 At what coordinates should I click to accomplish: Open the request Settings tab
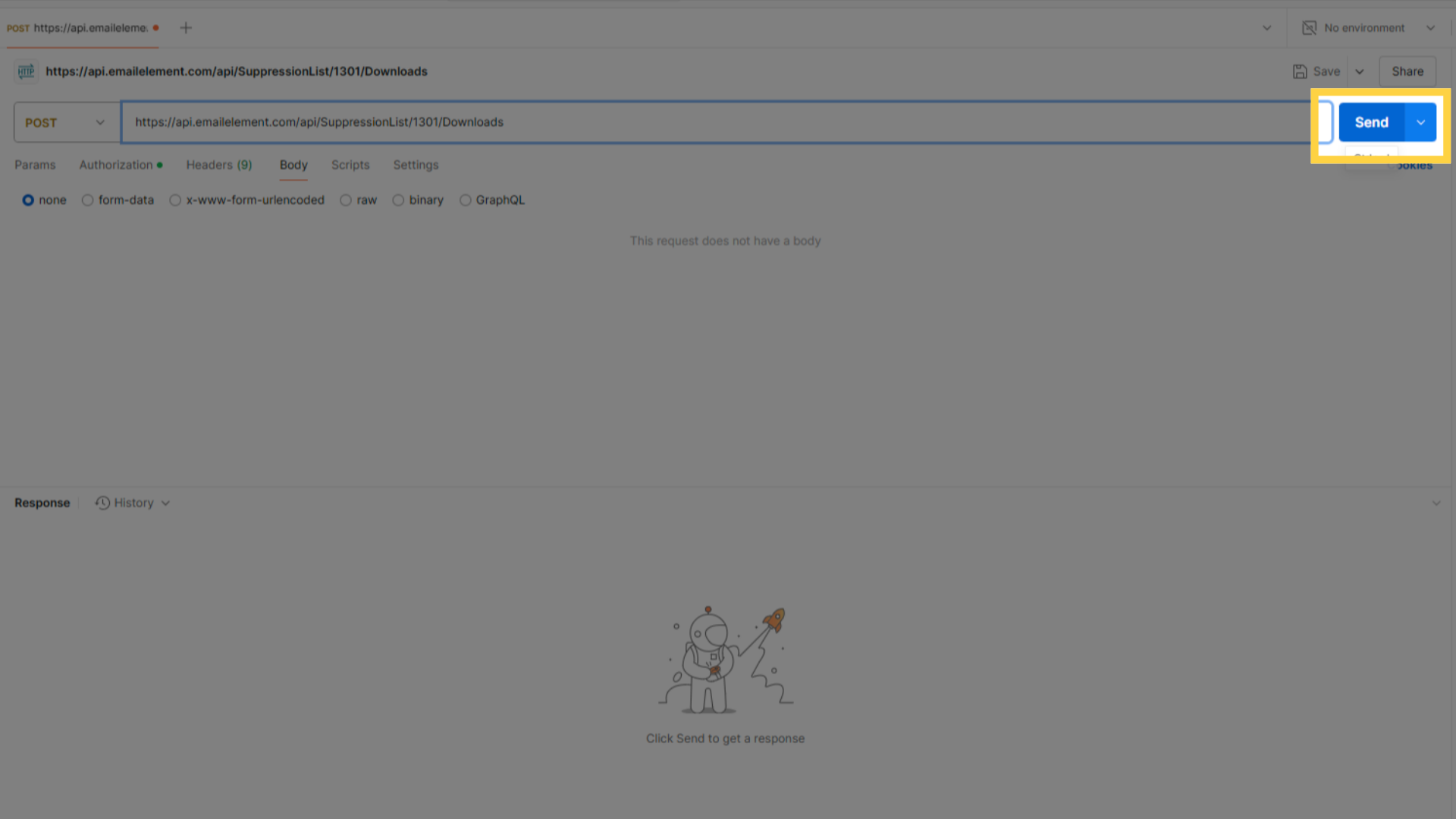tap(416, 165)
